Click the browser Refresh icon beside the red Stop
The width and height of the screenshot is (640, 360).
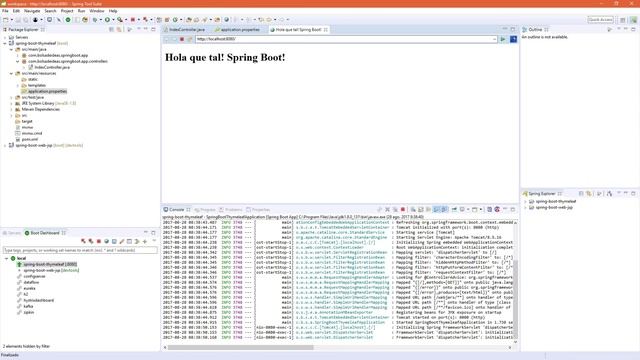pos(189,39)
